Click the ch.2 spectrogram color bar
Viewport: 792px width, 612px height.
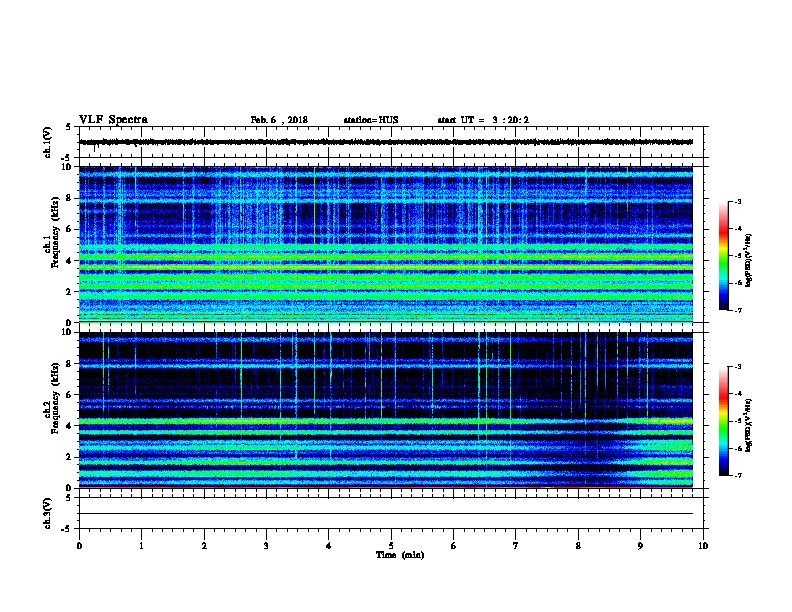[x=723, y=421]
